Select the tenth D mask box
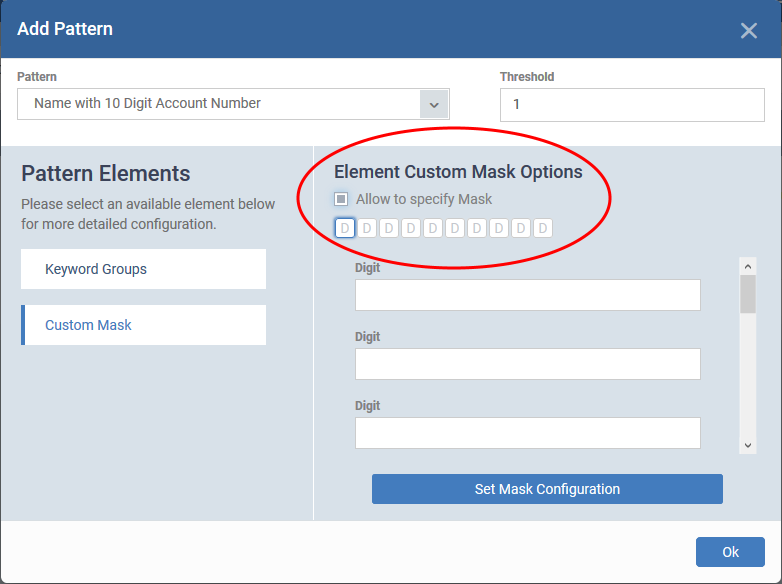The width and height of the screenshot is (782, 584). click(543, 228)
